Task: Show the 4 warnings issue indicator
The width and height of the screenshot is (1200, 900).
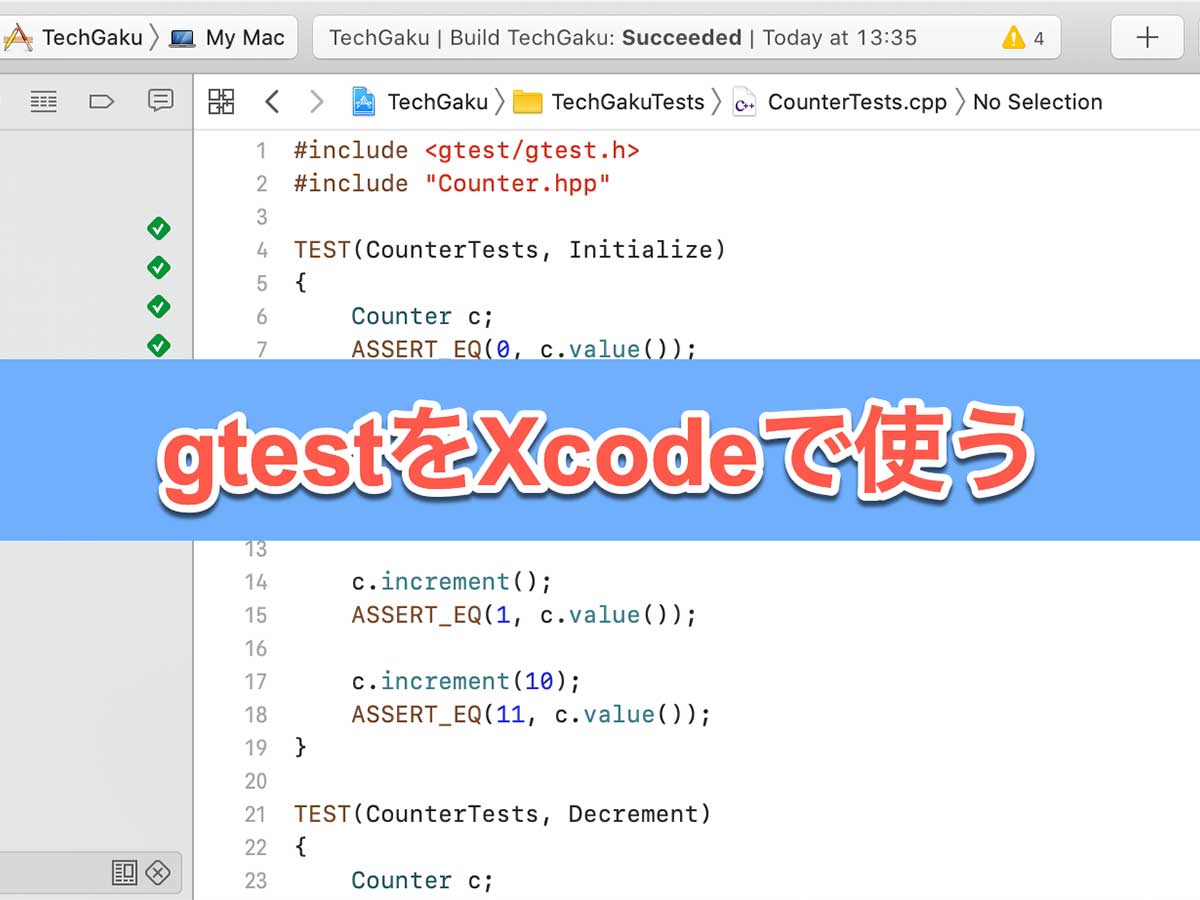Action: point(1025,39)
